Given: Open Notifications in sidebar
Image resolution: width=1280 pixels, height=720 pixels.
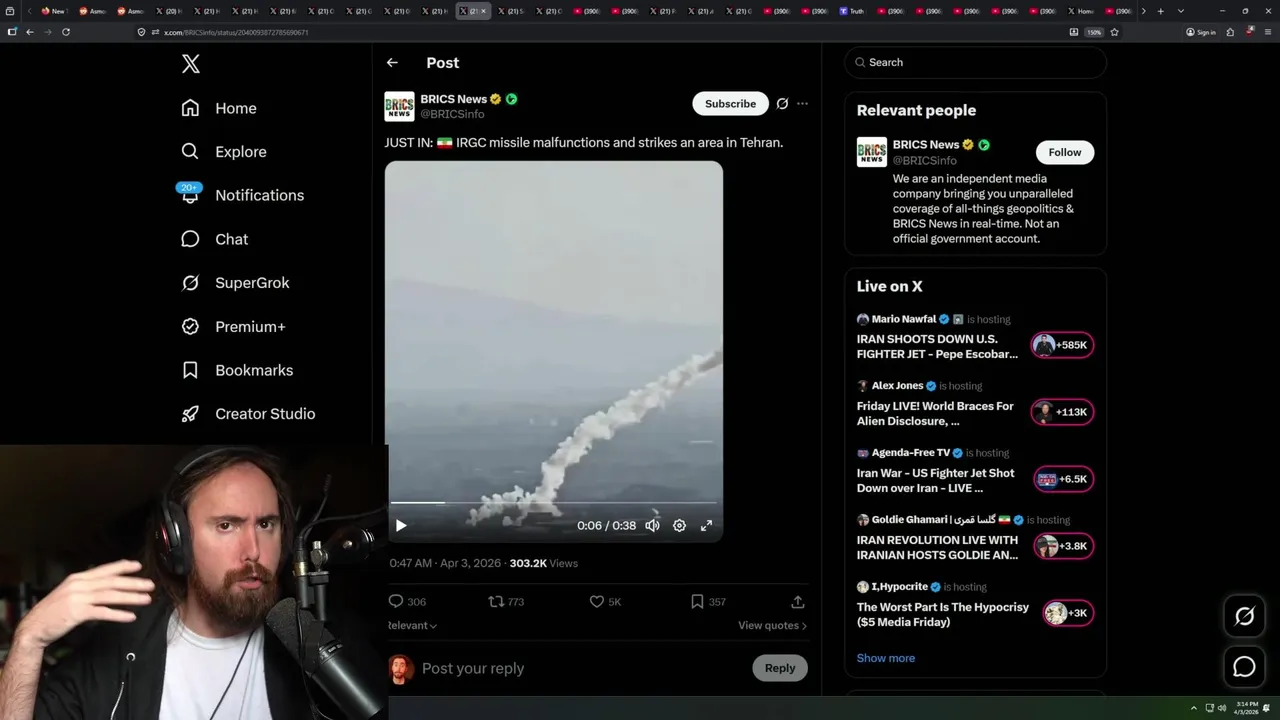Looking at the screenshot, I should [242, 195].
